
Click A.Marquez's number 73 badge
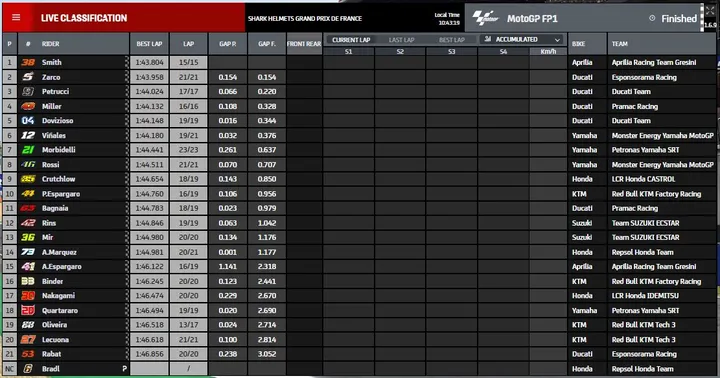coord(28,252)
